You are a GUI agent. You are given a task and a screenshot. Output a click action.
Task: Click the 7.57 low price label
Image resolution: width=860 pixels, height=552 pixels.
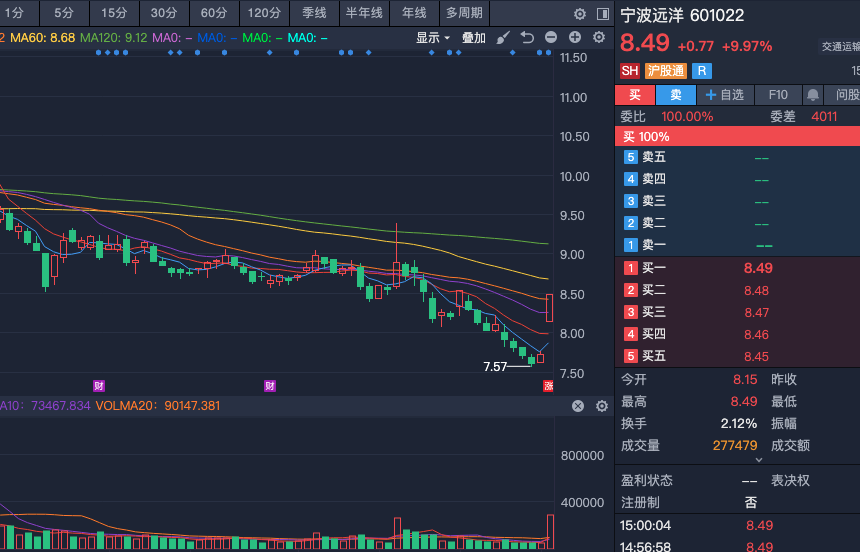(495, 367)
